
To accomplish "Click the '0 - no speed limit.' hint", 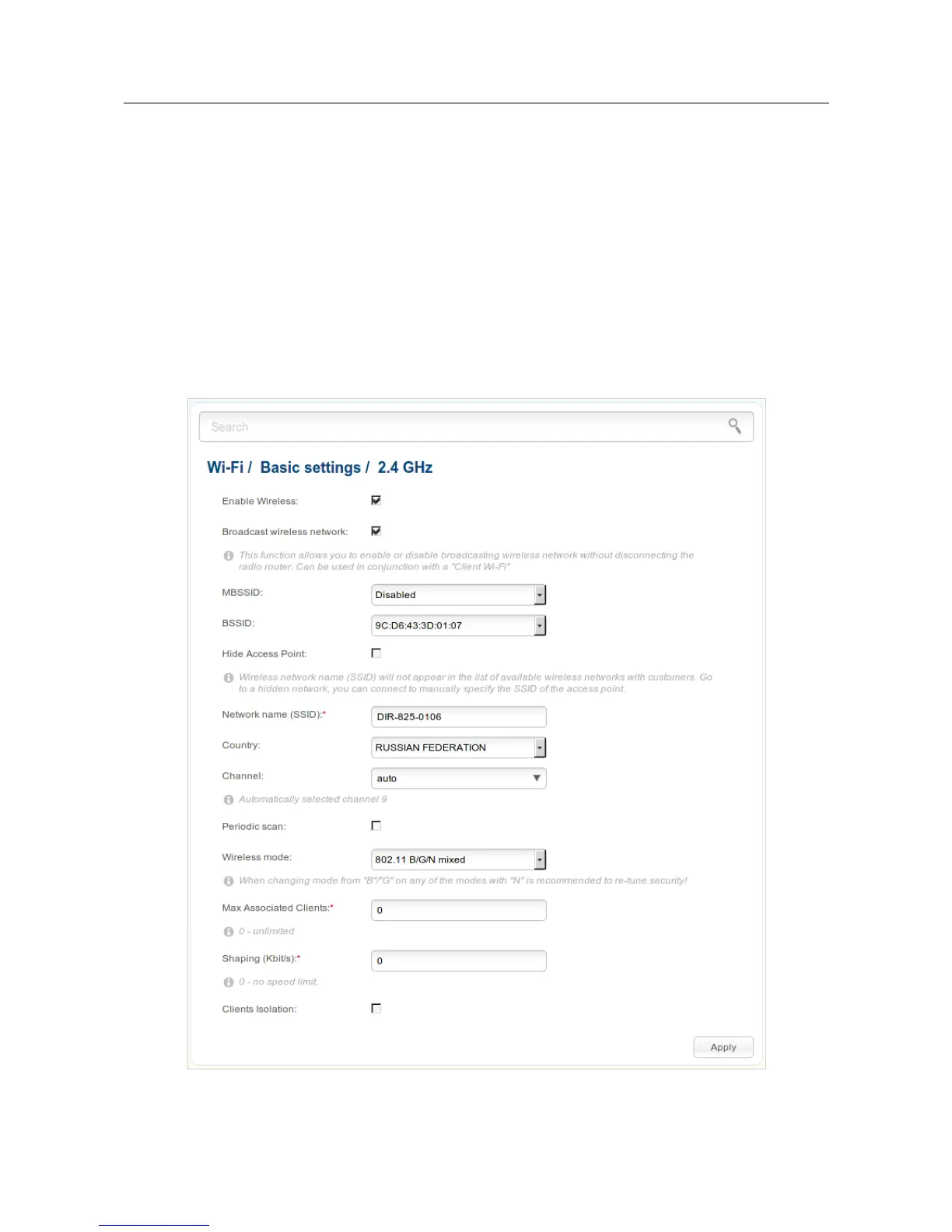I will [278, 982].
